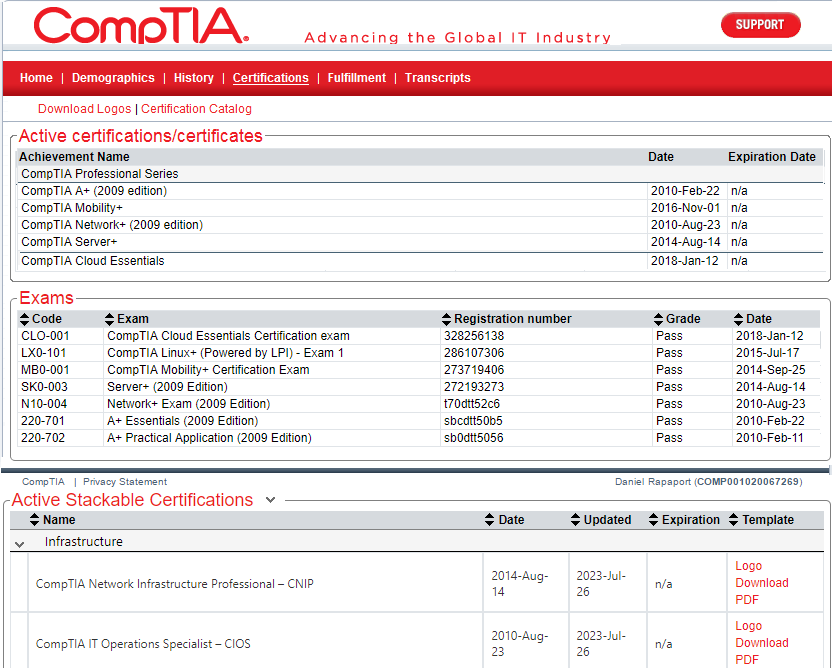Image resolution: width=838 pixels, height=668 pixels.
Task: Open Logo link for CNIP certification
Action: [749, 566]
